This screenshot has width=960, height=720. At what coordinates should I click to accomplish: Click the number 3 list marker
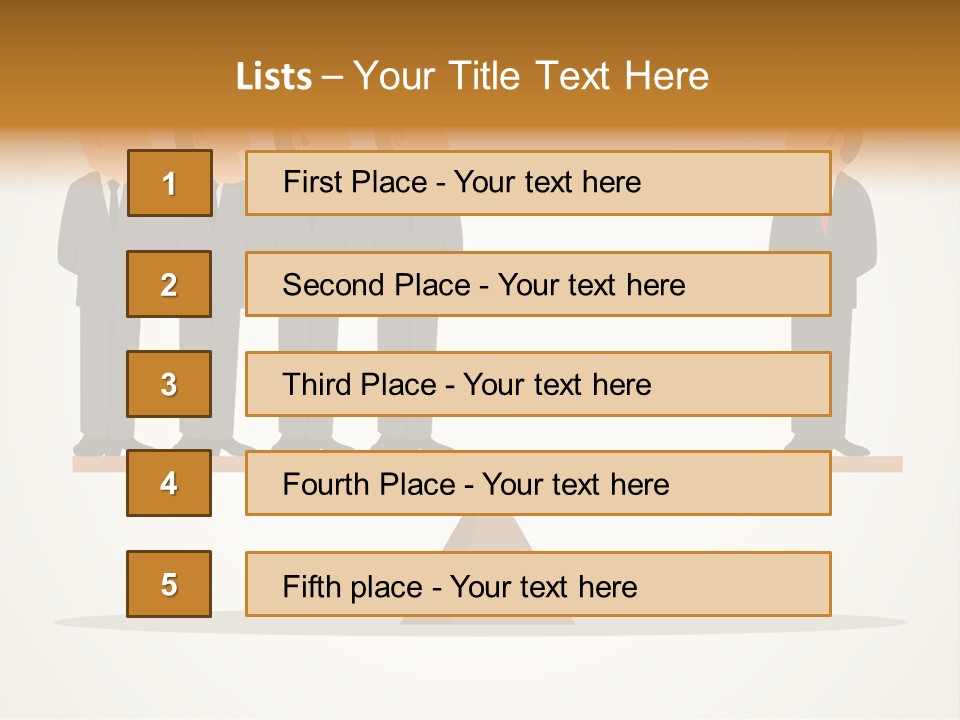169,384
